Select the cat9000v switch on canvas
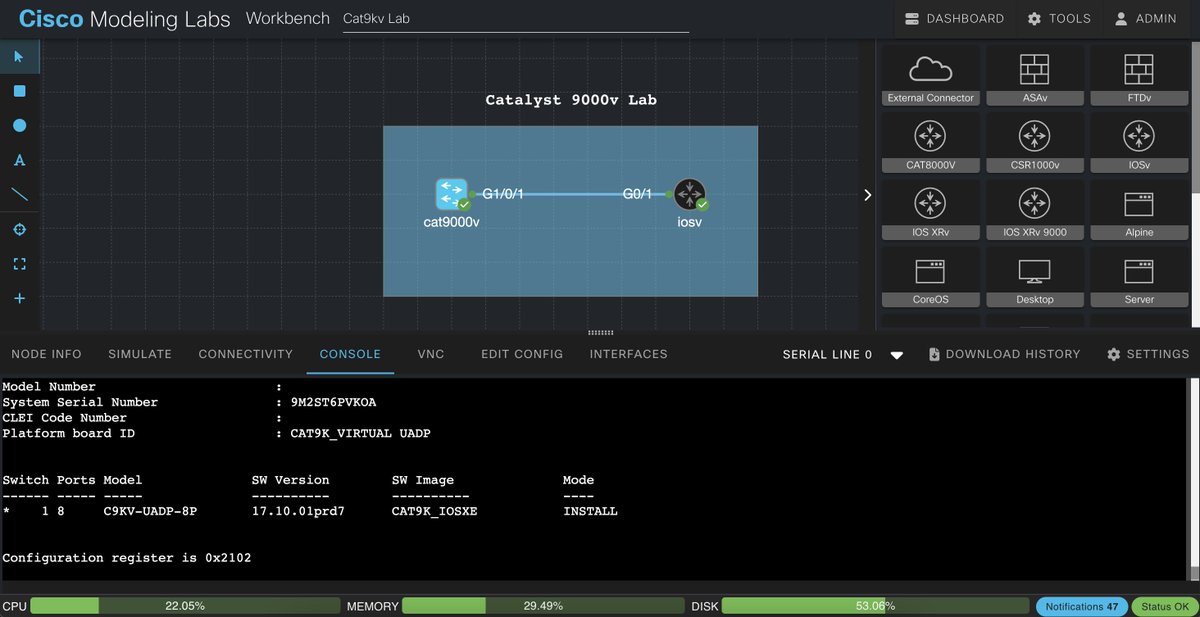Viewport: 1200px width, 617px height. pos(451,194)
